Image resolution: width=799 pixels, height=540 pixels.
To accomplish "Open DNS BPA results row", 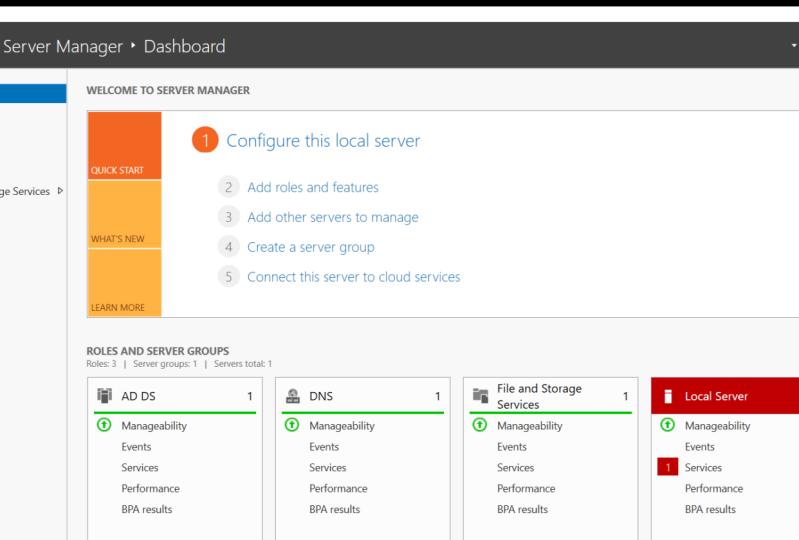I will click(x=335, y=509).
